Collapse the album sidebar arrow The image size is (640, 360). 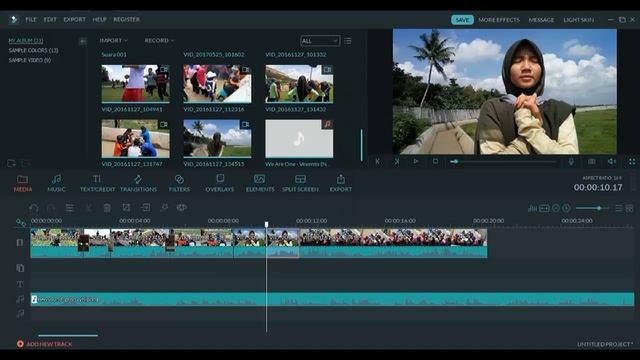pos(82,41)
